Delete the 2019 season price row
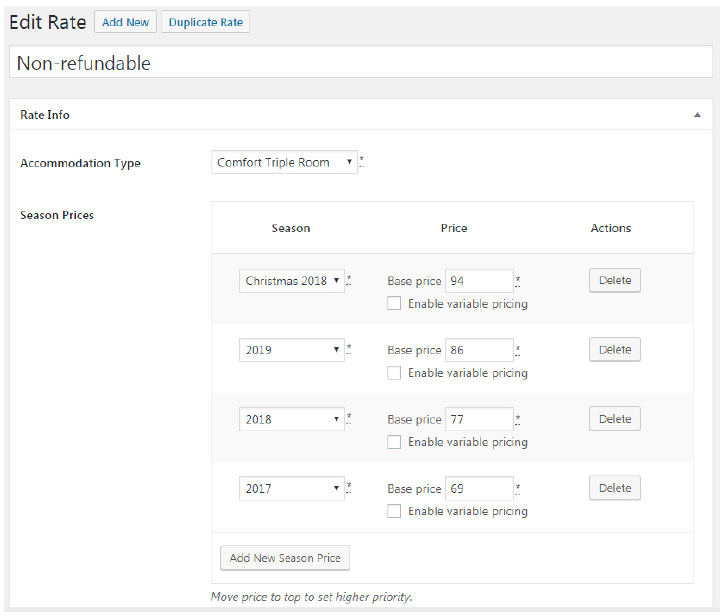Image resolution: width=724 pixels, height=616 pixels. [614, 349]
